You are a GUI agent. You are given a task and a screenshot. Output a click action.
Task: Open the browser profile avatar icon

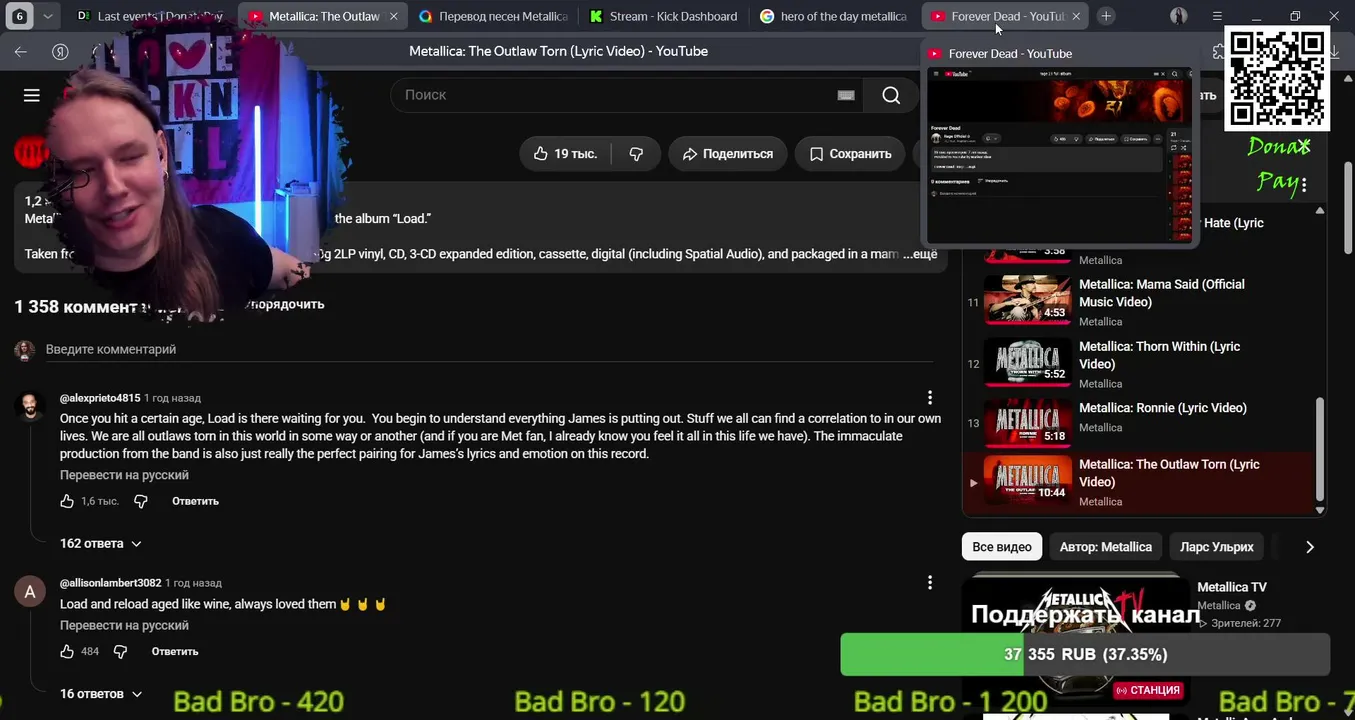1179,16
